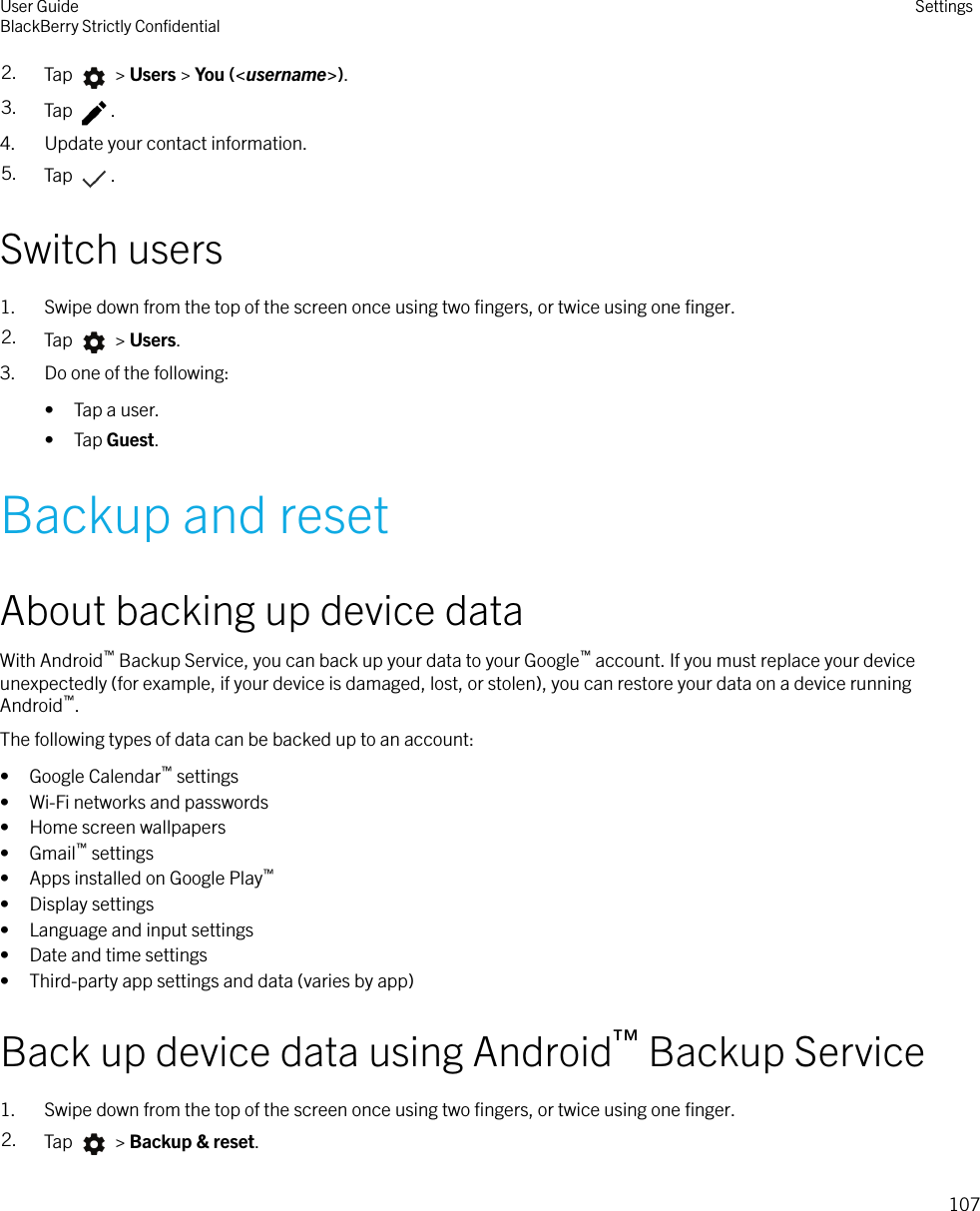The image size is (980, 1211).
Task: Click the You (<username>) bold text
Action: click(x=269, y=75)
